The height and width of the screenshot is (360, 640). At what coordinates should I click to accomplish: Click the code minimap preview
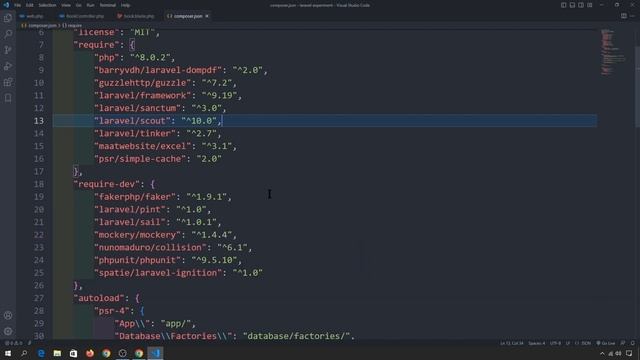tap(612, 52)
